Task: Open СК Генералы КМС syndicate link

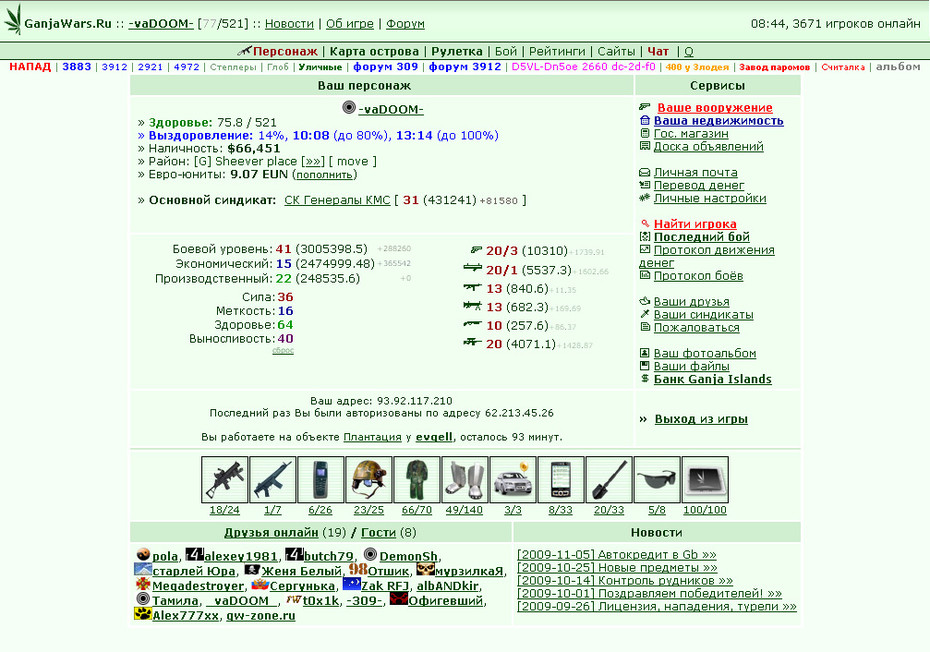Action: click(x=337, y=200)
